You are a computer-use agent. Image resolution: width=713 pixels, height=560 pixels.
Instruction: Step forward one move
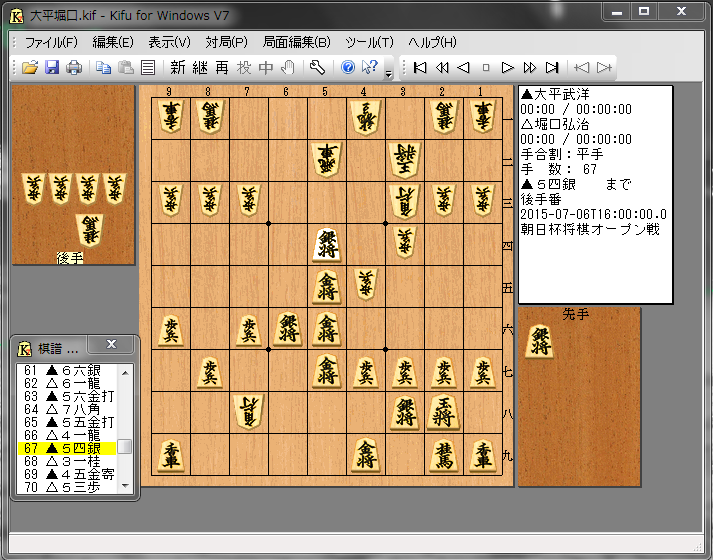tap(507, 68)
